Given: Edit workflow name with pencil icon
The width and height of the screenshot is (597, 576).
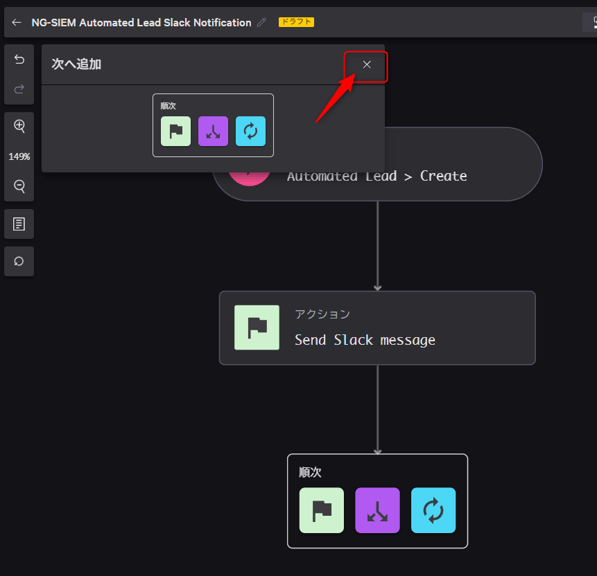Looking at the screenshot, I should click(261, 22).
